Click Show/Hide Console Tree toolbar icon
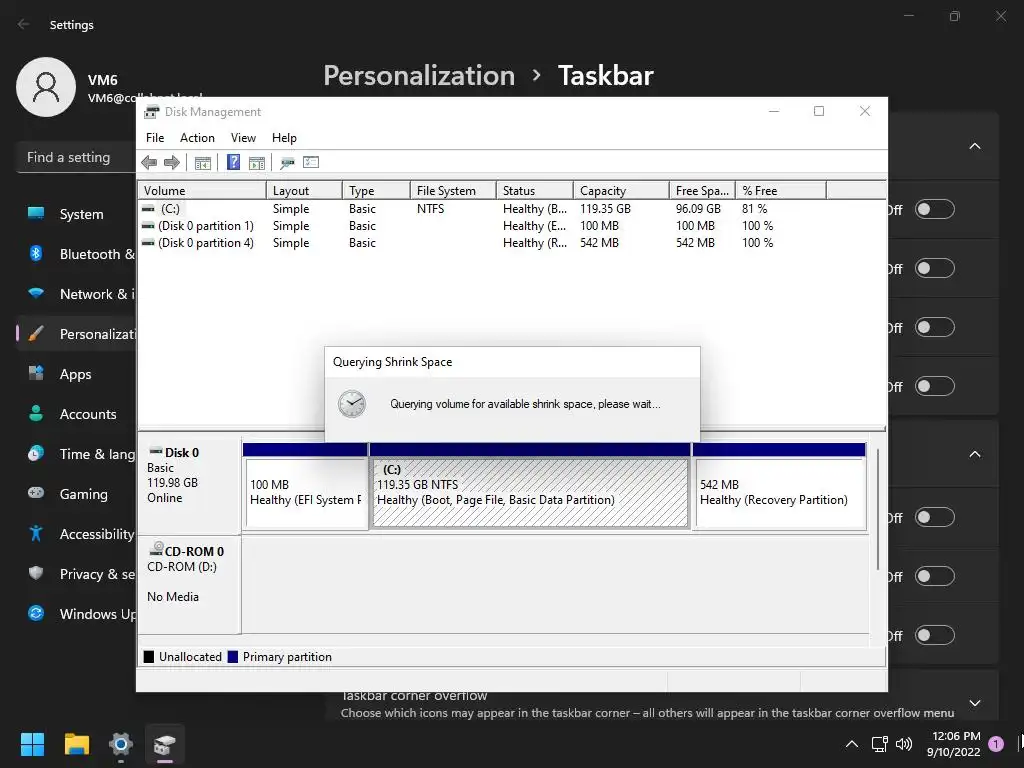The width and height of the screenshot is (1024, 768). (x=202, y=163)
